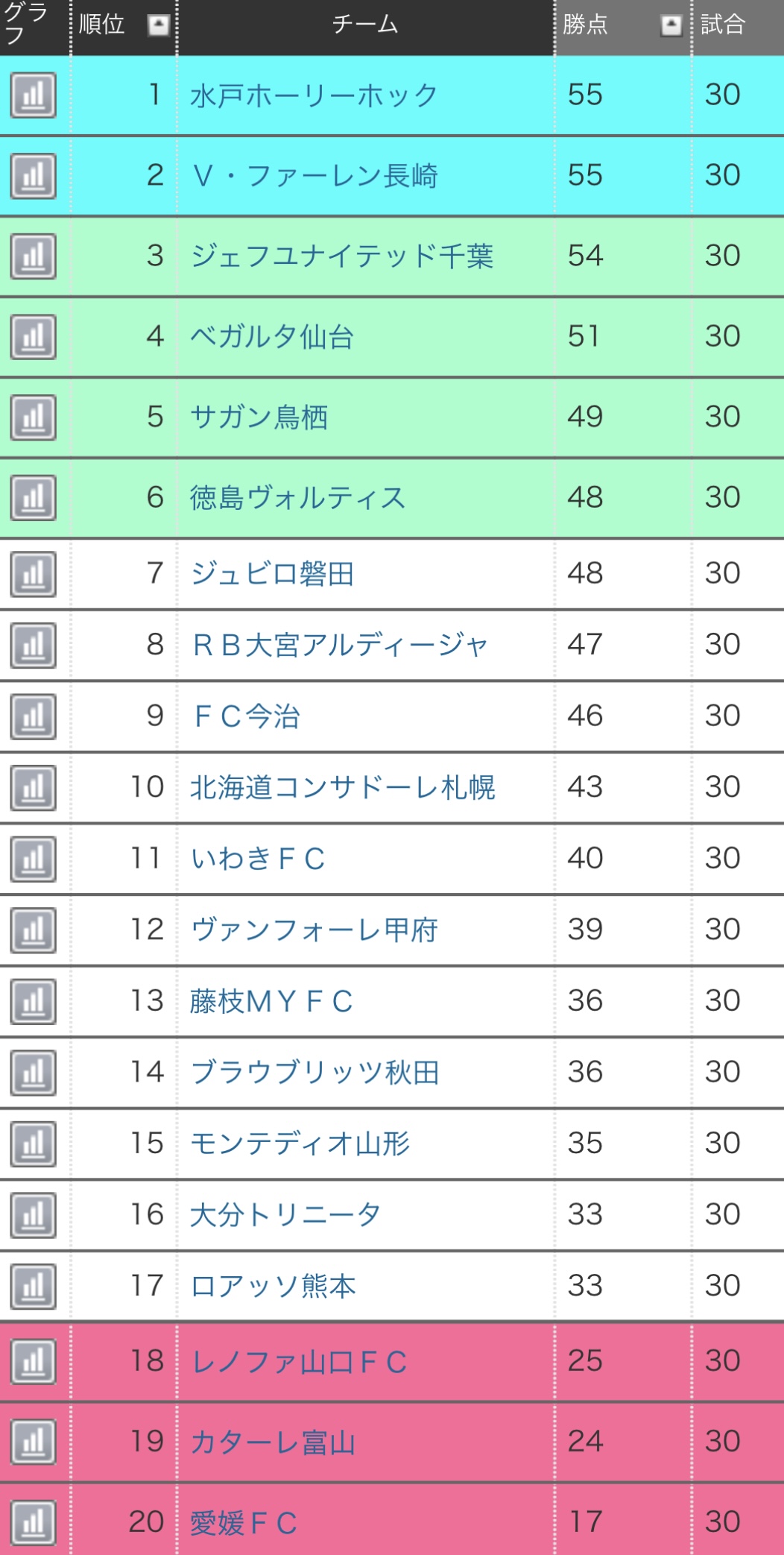Open カターレ富山 team link

click(273, 1442)
